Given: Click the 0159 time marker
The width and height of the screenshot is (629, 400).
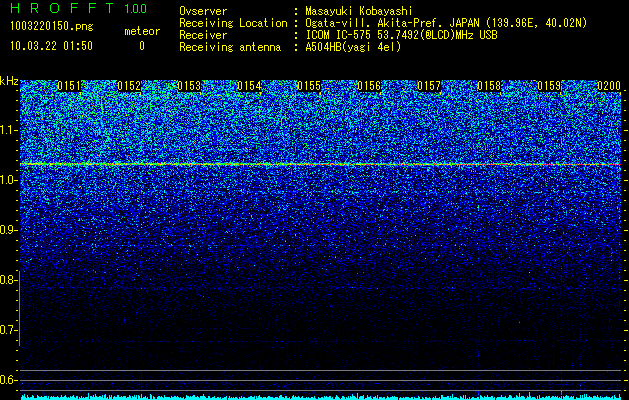Looking at the screenshot, I should (549, 86).
